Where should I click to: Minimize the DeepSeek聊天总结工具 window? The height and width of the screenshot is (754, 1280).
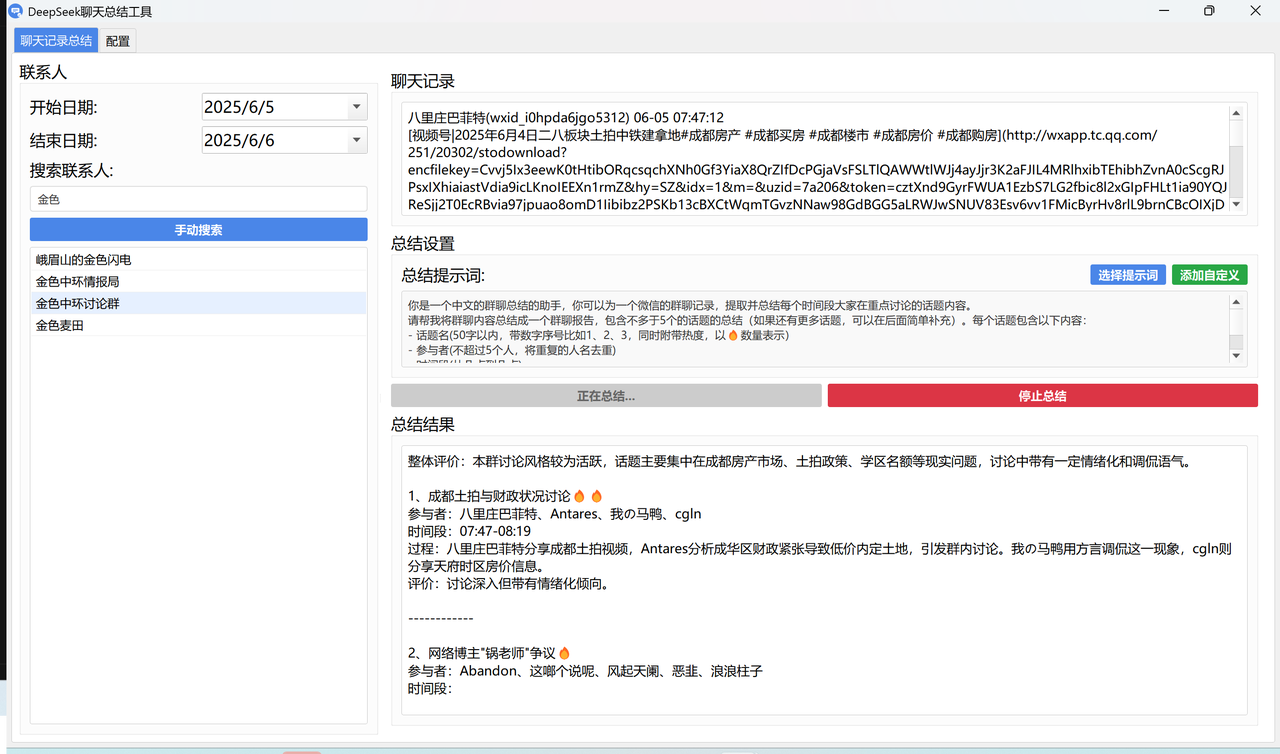coord(1164,11)
